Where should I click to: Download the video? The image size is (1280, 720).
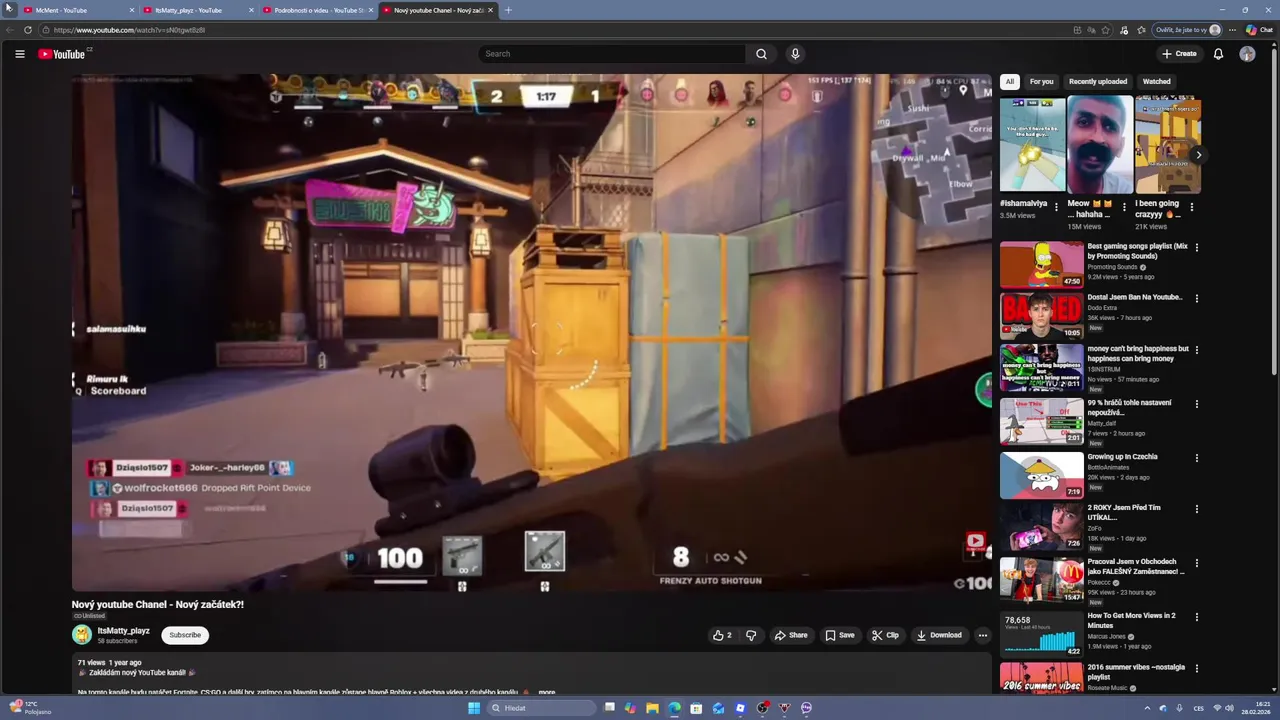[939, 635]
